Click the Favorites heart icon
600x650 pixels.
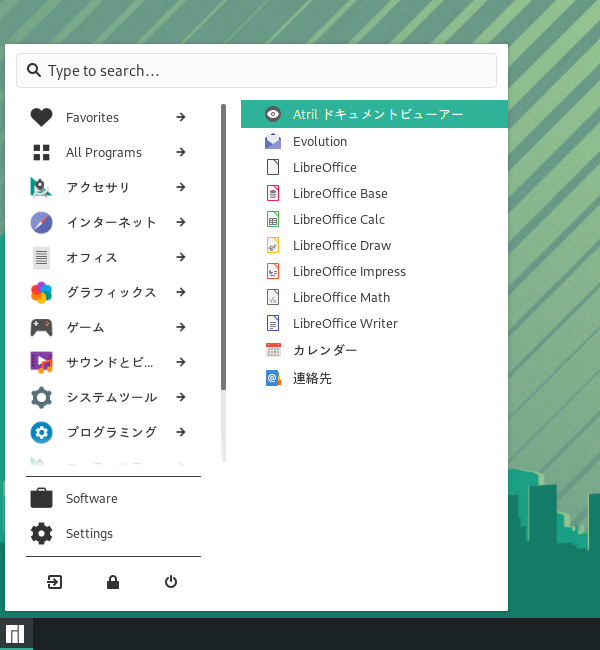pyautogui.click(x=41, y=117)
